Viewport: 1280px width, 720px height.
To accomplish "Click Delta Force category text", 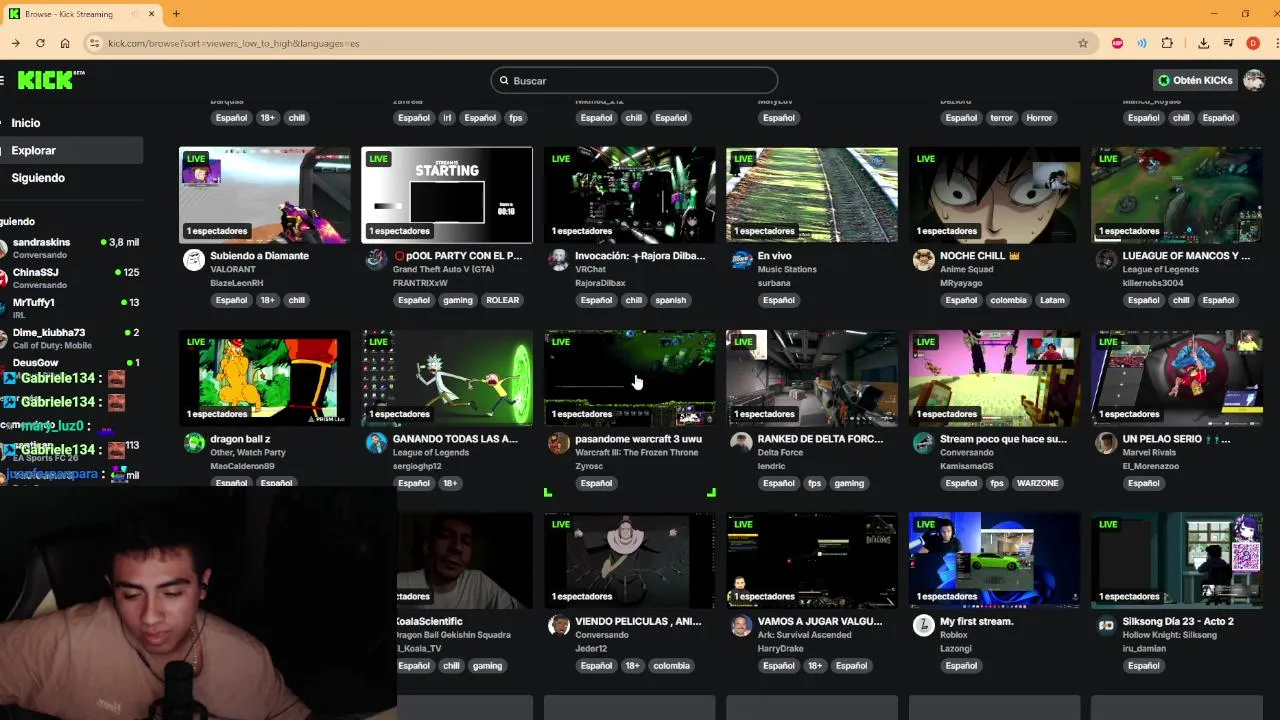I will pyautogui.click(x=780, y=452).
